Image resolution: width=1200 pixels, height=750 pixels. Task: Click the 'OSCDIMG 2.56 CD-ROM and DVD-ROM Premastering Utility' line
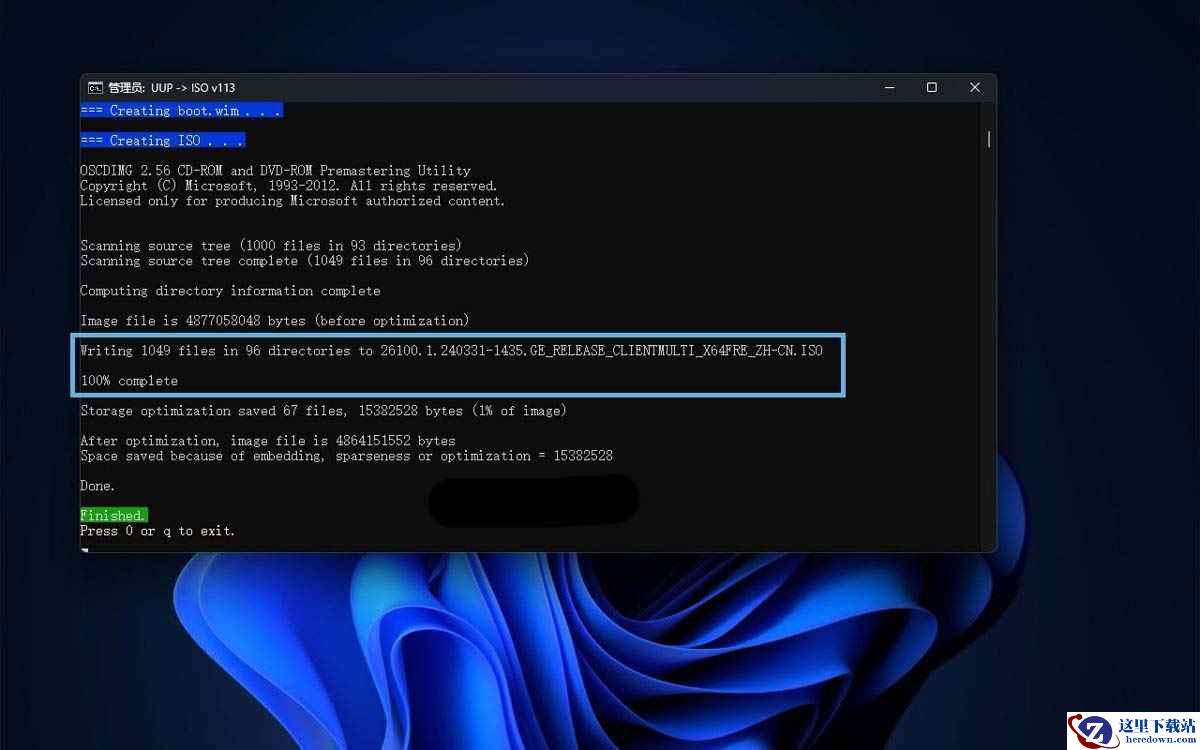click(x=275, y=171)
